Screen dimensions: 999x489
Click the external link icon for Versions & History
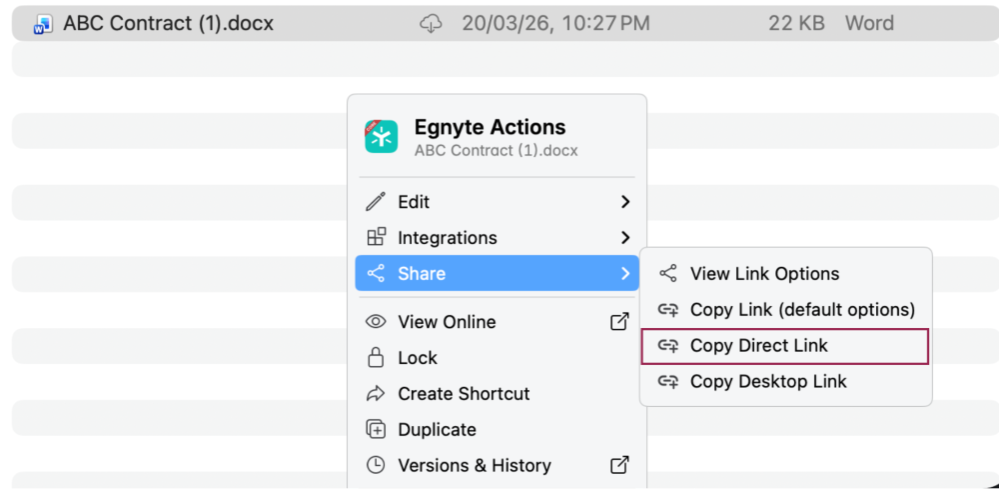[620, 465]
